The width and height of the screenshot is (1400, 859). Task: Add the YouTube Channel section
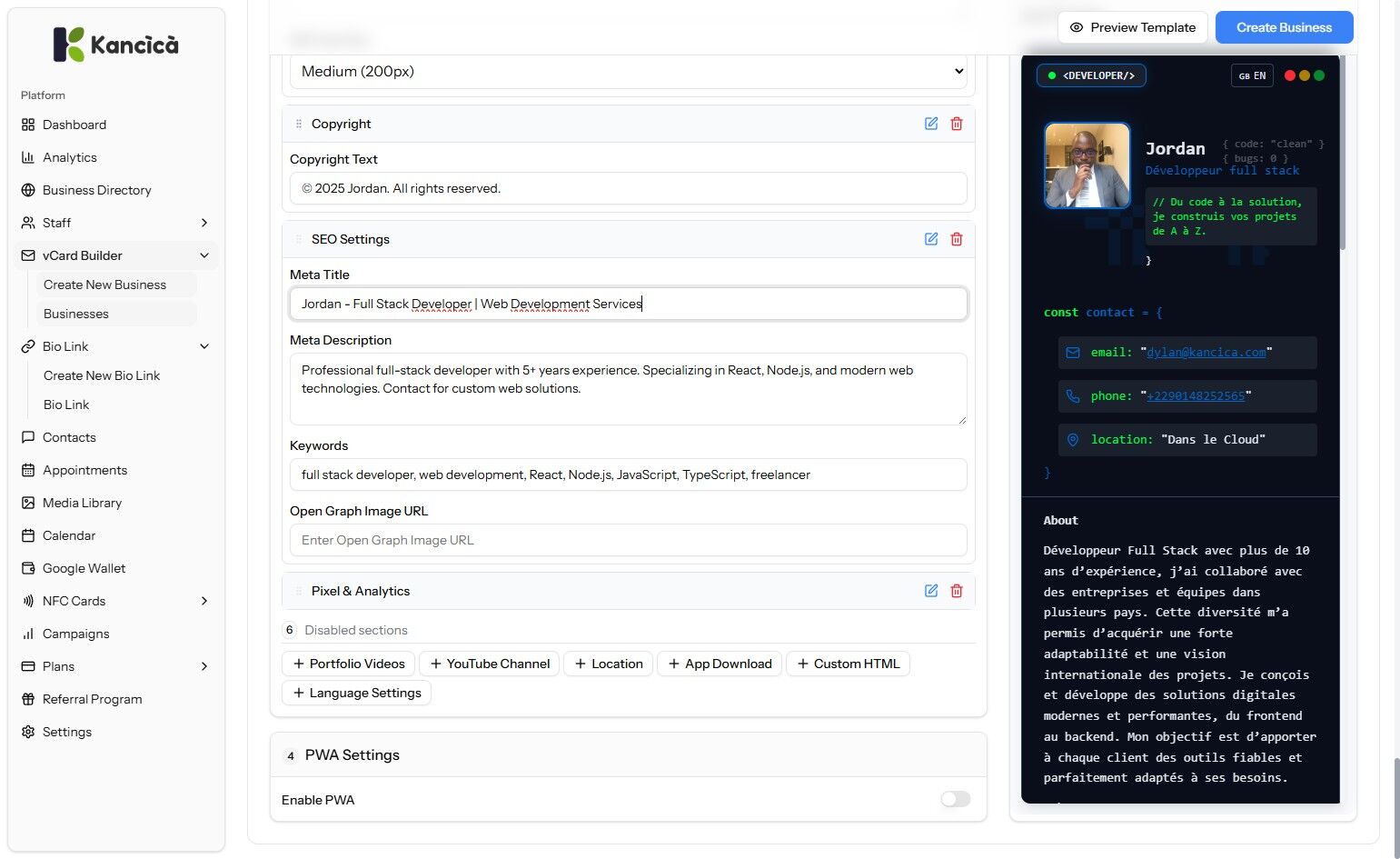pyautogui.click(x=490, y=664)
